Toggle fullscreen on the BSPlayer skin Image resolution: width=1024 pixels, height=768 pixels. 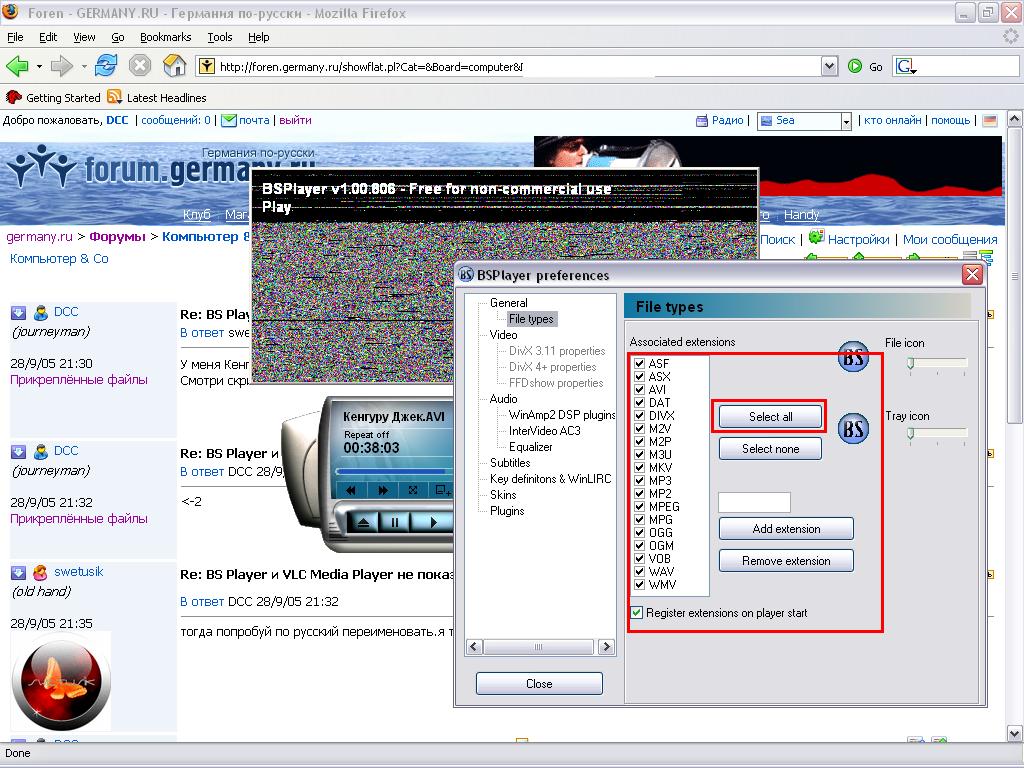[x=413, y=490]
